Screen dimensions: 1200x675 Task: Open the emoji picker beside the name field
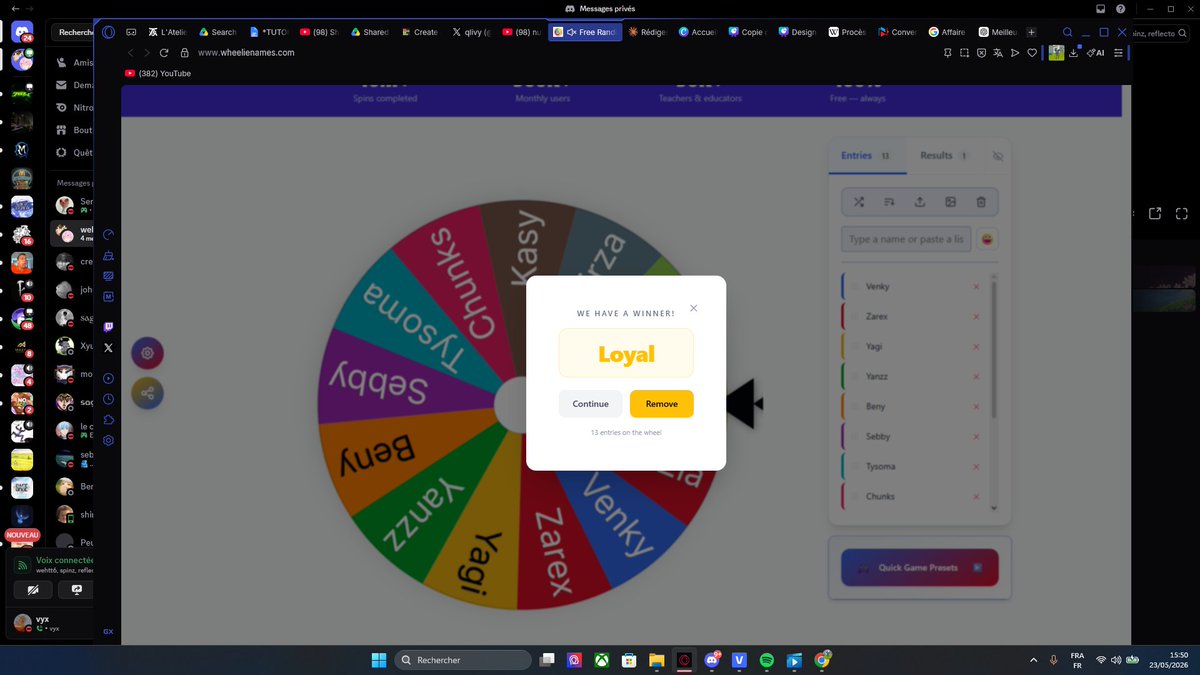[985, 239]
